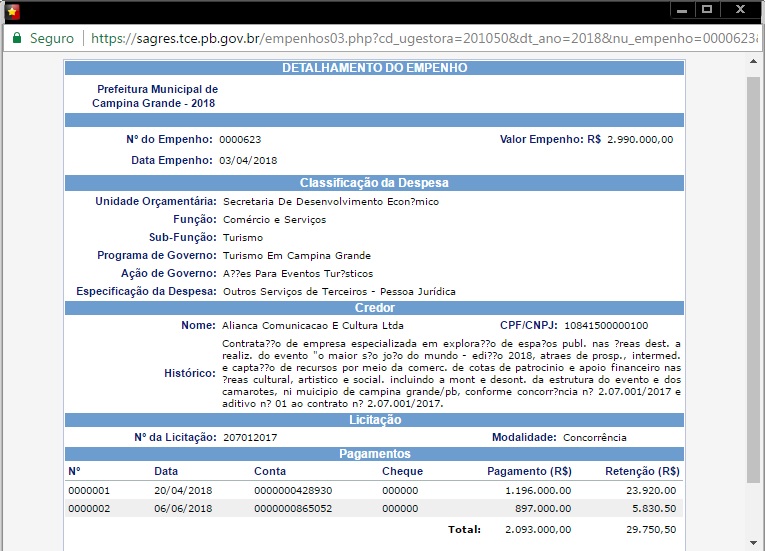Viewport: 765px width, 551px height.
Task: Click the 'Turismo' sub-função value
Action: [x=243, y=238]
